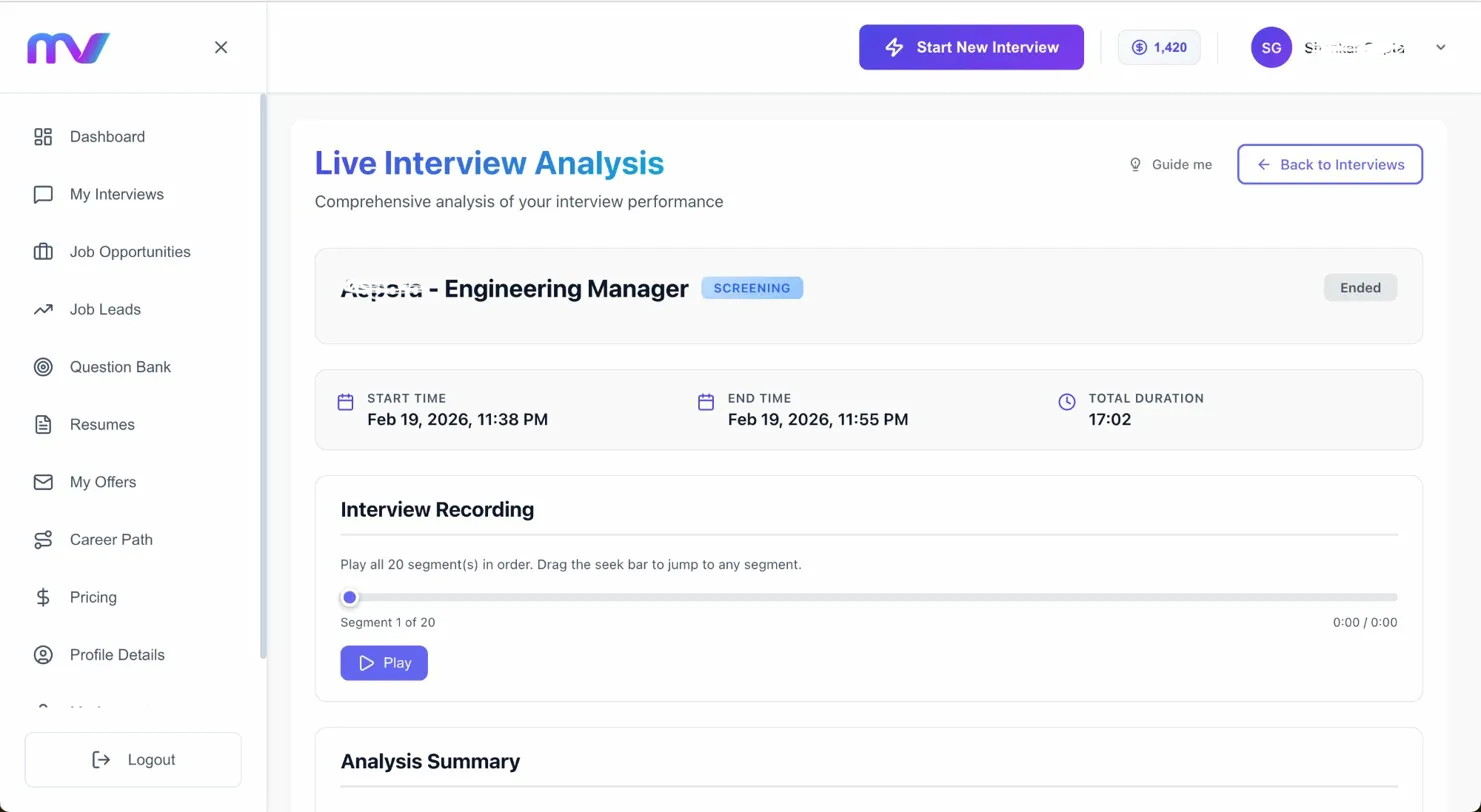Click the Guide me lightbulb icon
The height and width of the screenshot is (812, 1481).
(x=1135, y=164)
